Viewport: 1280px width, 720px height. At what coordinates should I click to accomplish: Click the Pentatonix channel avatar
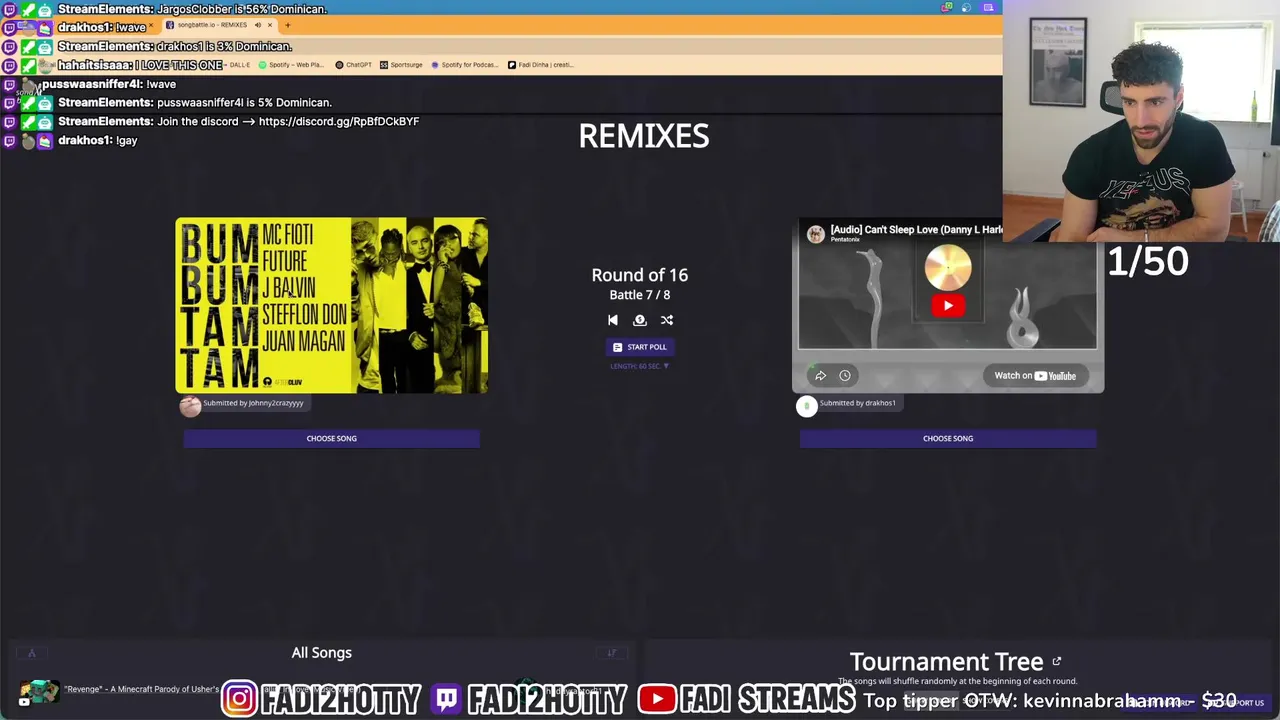[816, 234]
